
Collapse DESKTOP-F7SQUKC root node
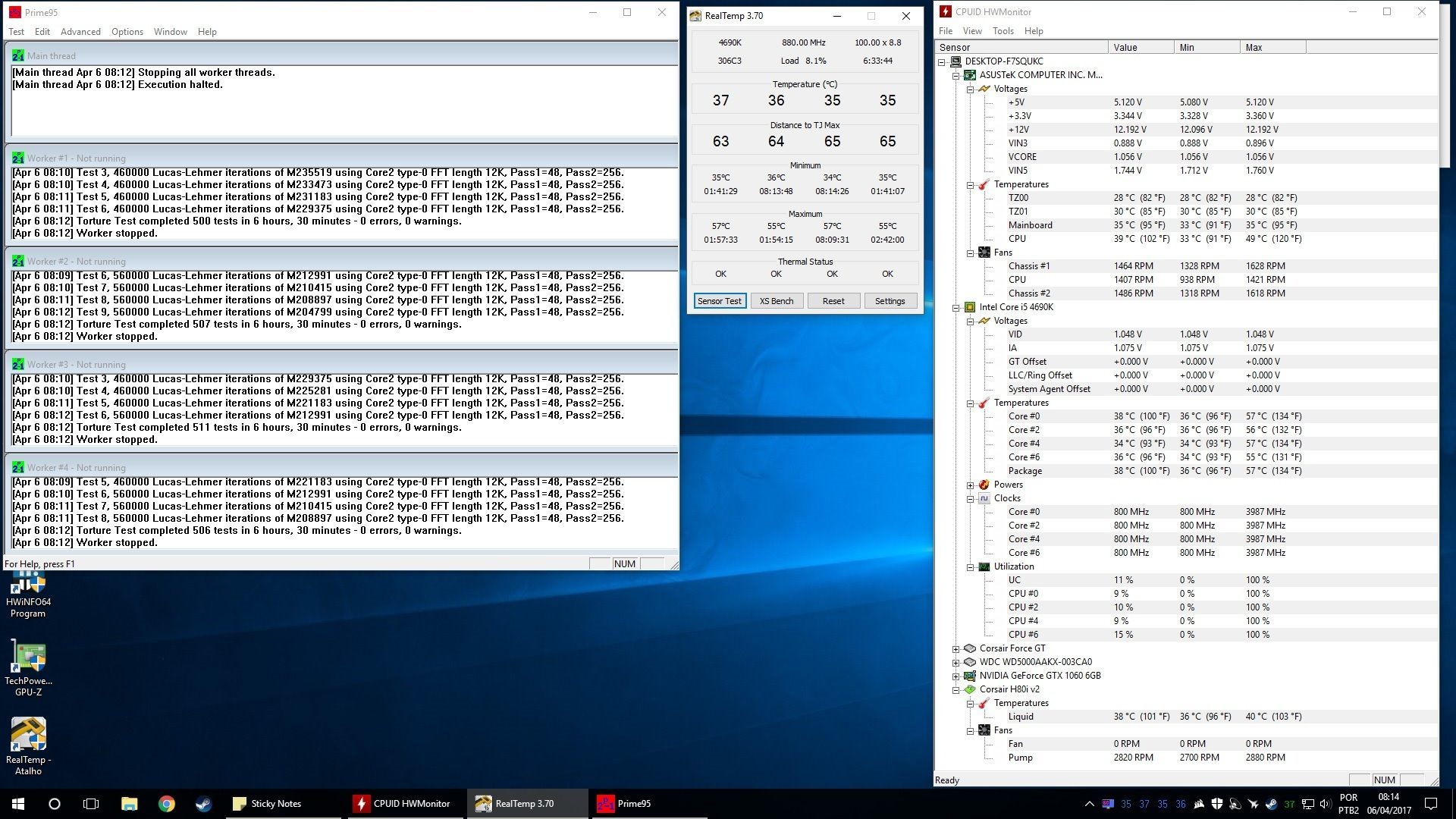[x=942, y=62]
